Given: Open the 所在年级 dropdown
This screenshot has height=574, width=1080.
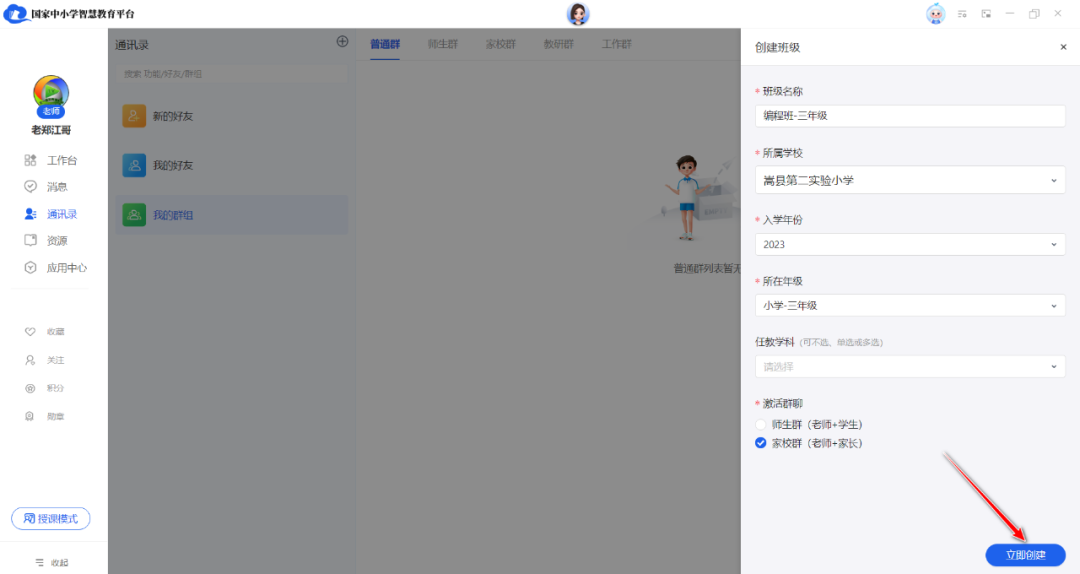Looking at the screenshot, I should [x=909, y=305].
